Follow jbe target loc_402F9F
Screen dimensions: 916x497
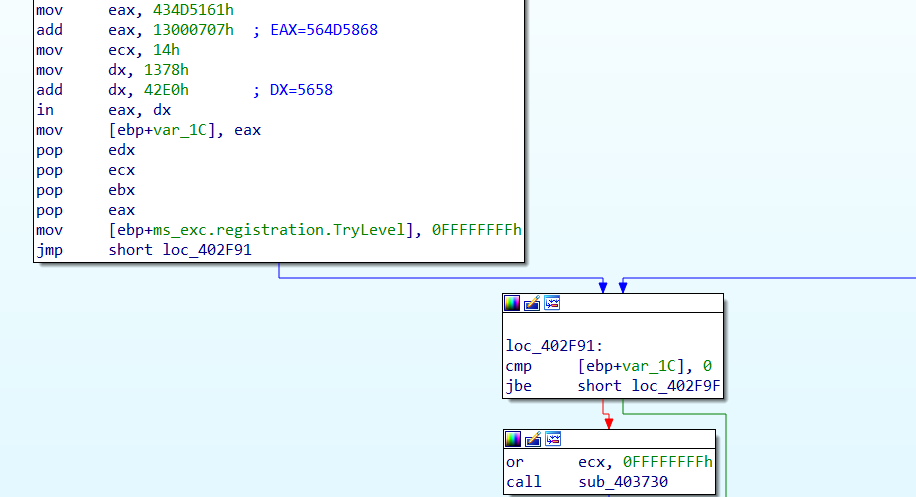[676, 385]
